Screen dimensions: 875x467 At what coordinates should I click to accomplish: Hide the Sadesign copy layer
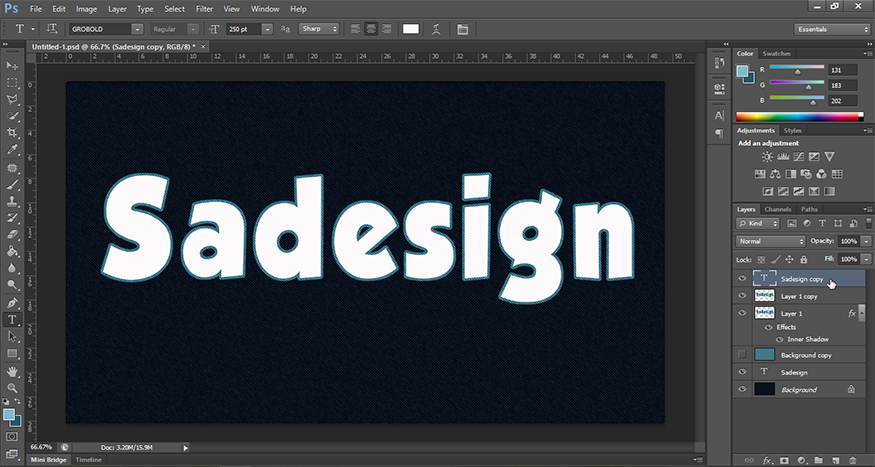click(742, 278)
